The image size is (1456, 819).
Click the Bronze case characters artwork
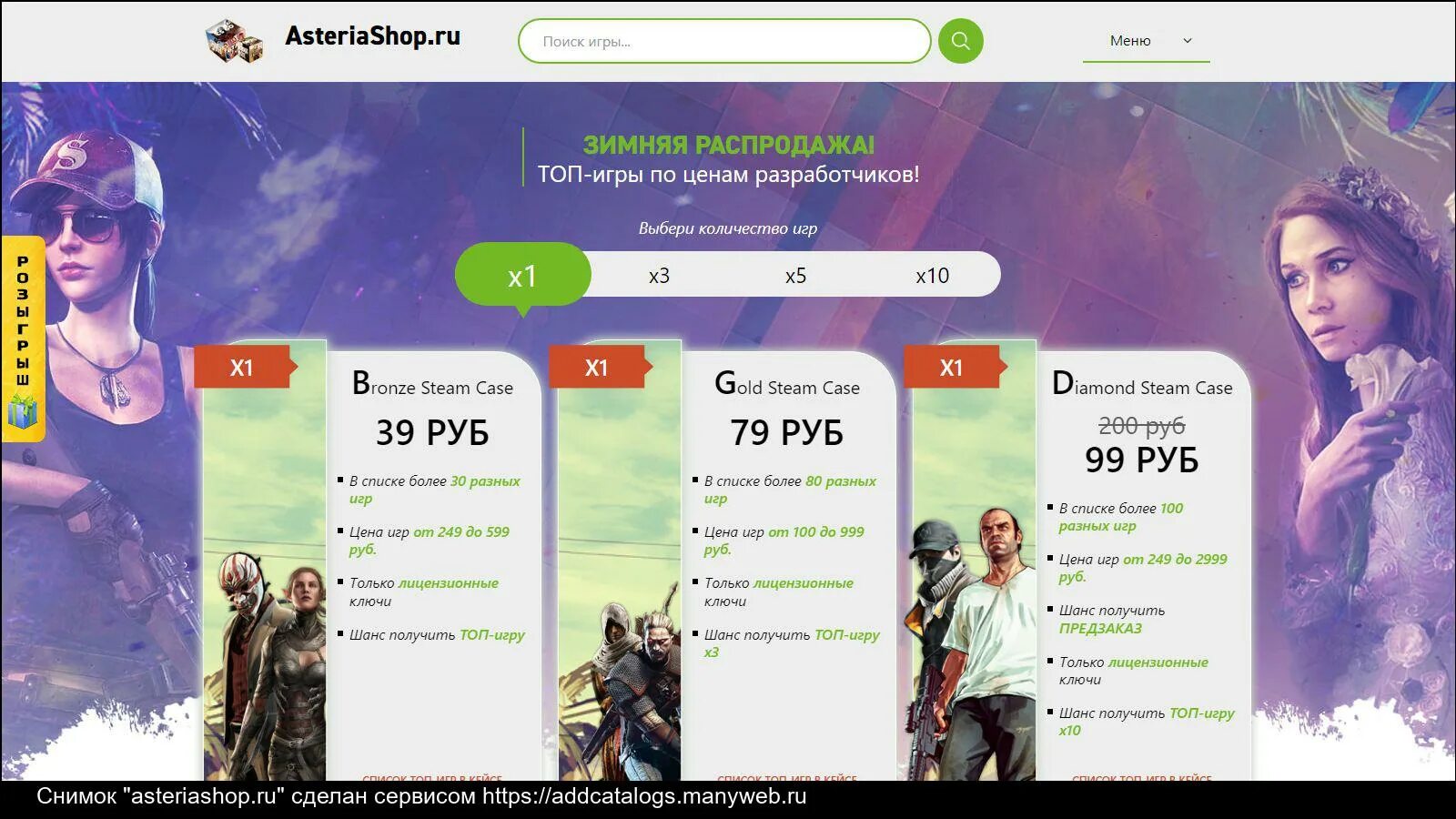(265, 664)
